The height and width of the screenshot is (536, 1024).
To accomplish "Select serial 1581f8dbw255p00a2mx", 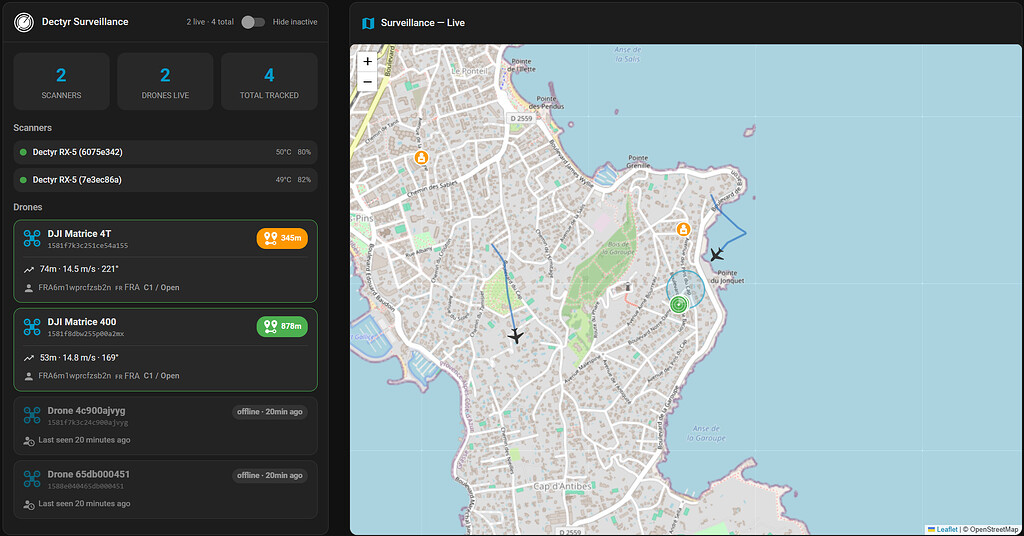I will tap(86, 334).
